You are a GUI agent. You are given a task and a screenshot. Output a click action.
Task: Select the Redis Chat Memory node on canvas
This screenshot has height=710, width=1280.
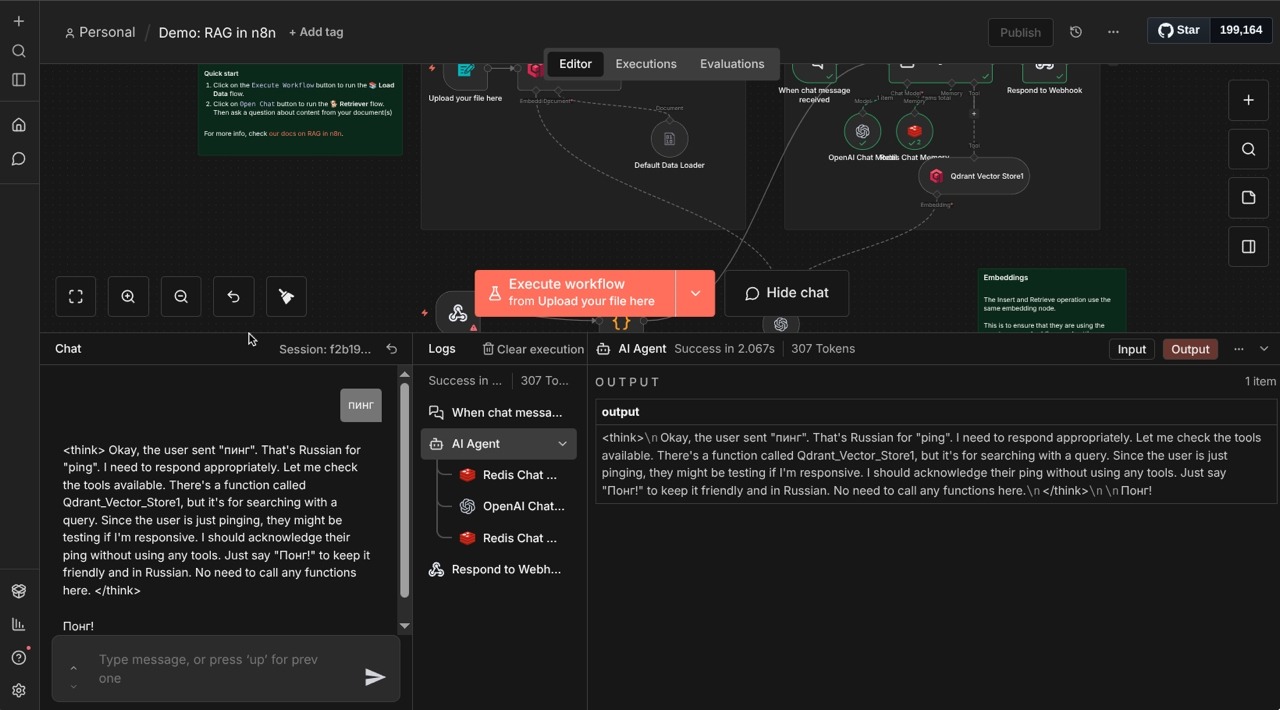tap(914, 131)
